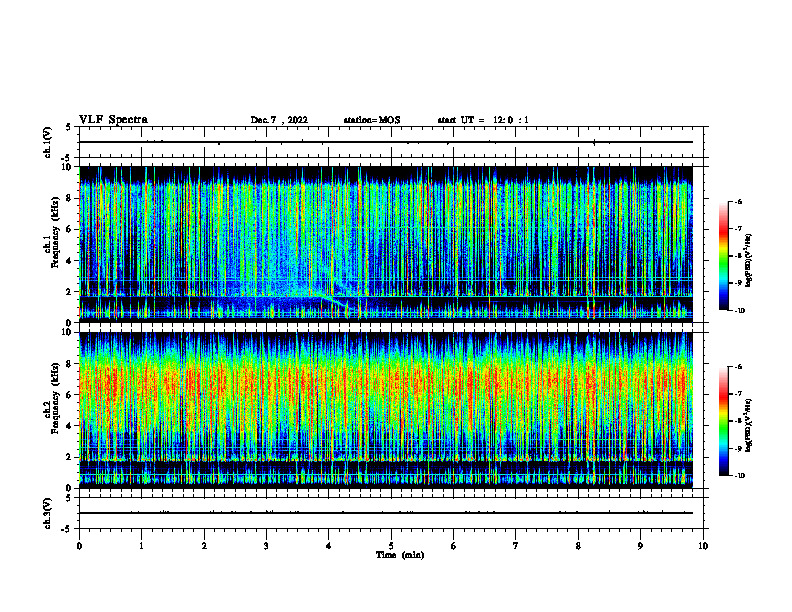Screen dimensions: 792x612
Task: Click inside the ch.1 spectrogram panel
Action: click(386, 244)
